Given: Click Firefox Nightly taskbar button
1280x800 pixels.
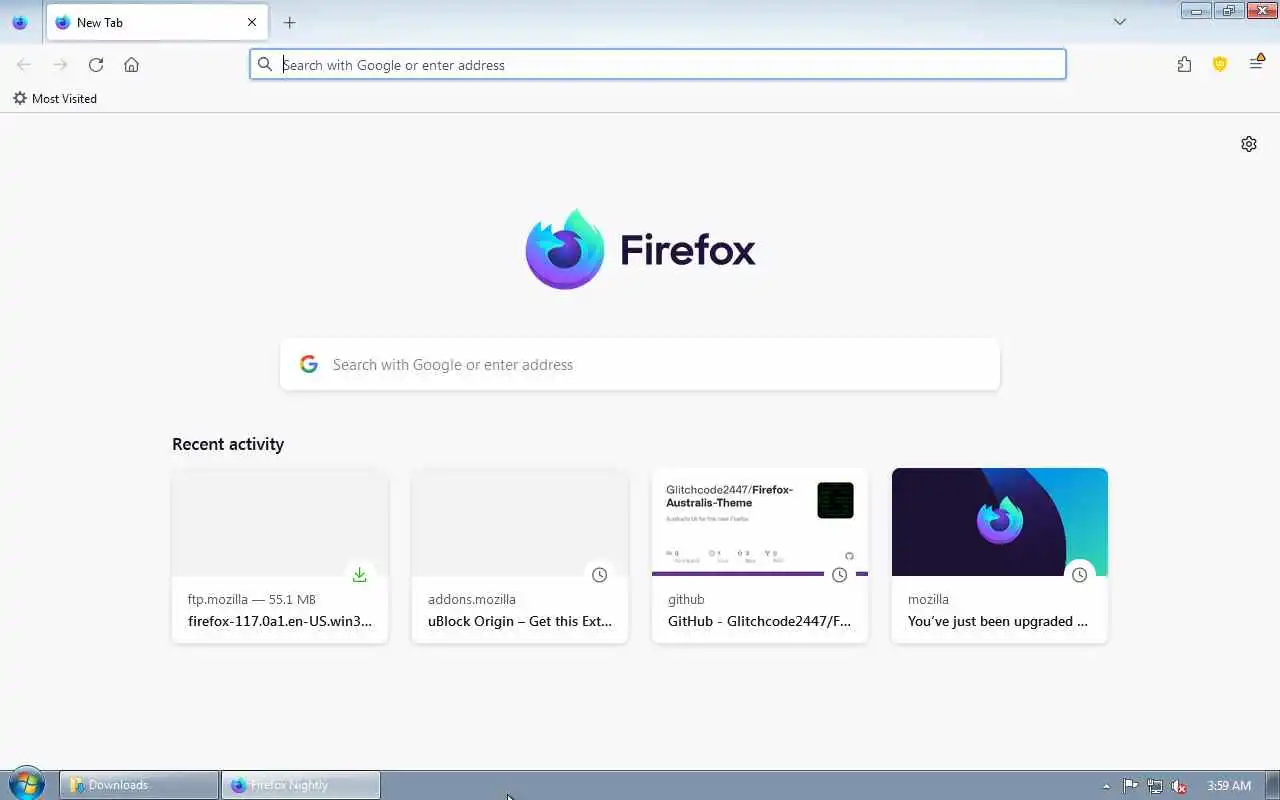Looking at the screenshot, I should (301, 785).
